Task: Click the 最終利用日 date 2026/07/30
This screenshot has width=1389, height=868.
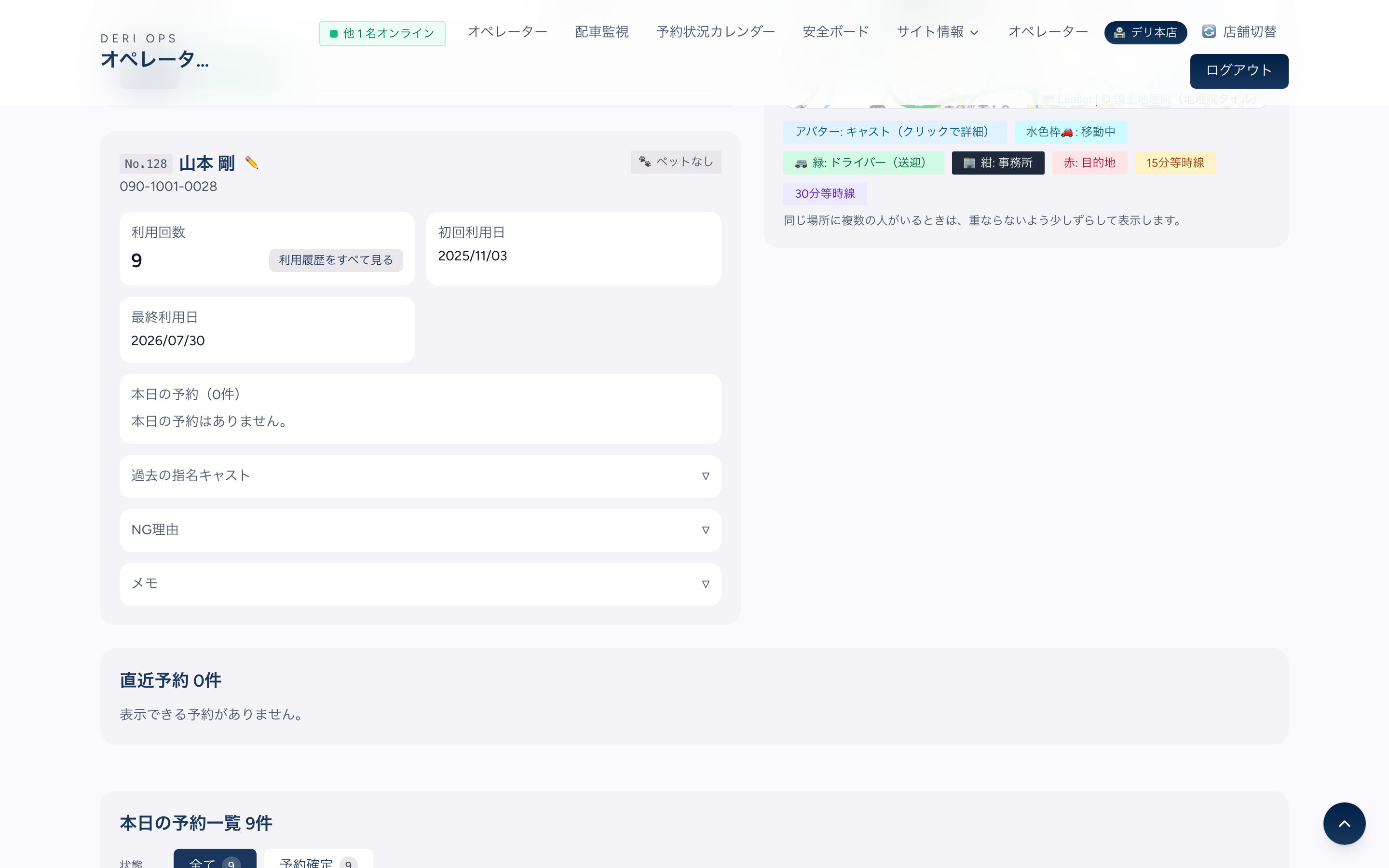Action: click(168, 341)
